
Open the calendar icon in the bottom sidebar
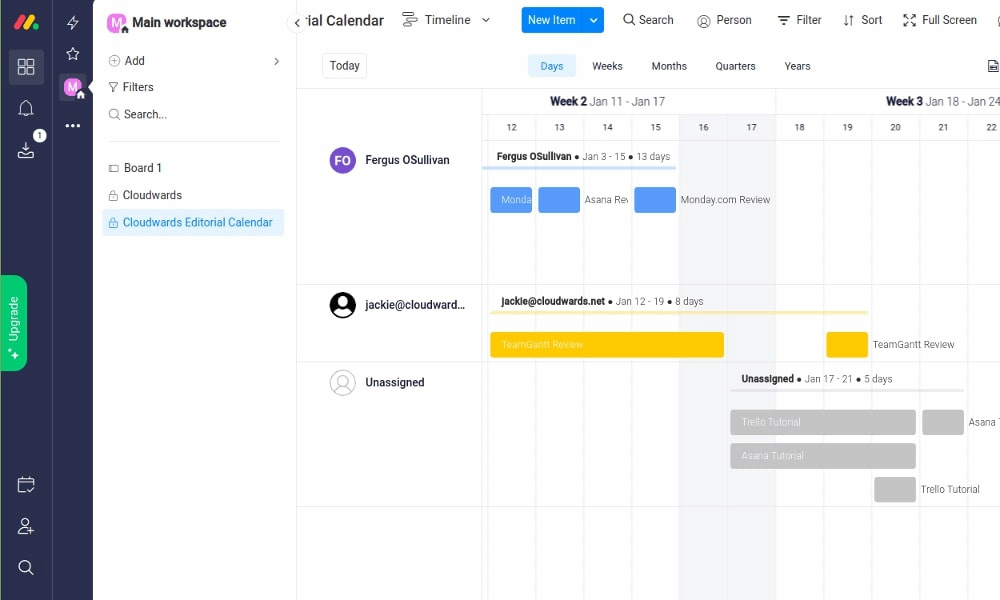(x=26, y=484)
